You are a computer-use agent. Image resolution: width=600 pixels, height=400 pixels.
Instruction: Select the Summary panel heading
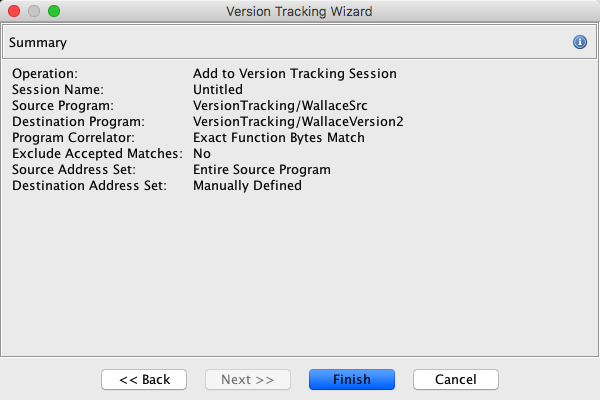40,43
